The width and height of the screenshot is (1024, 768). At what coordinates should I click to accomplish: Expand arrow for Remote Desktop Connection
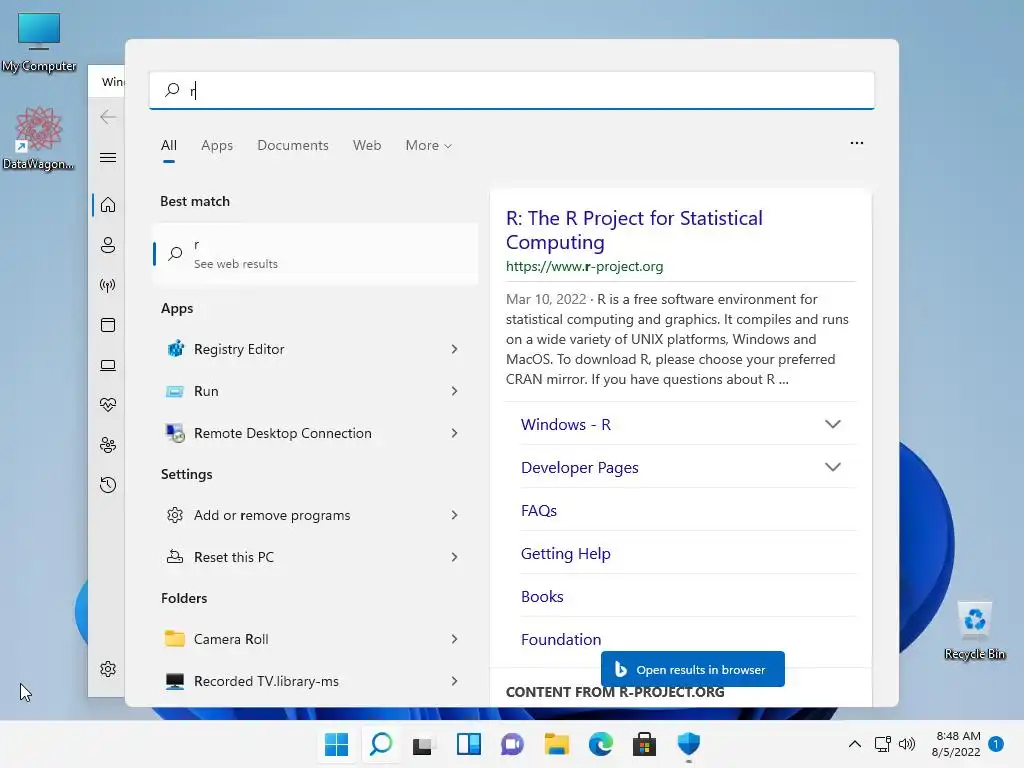pyautogui.click(x=455, y=433)
